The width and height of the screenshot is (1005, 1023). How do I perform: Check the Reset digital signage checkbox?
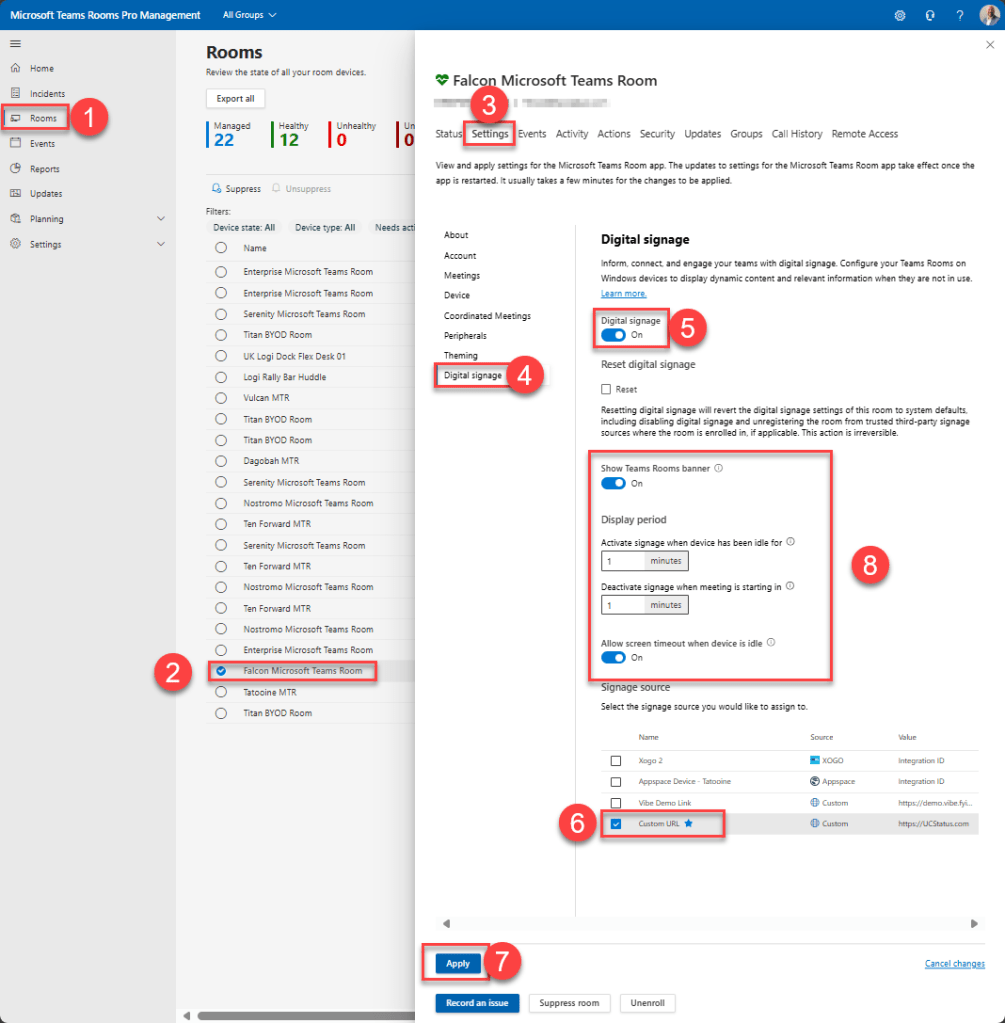point(606,389)
